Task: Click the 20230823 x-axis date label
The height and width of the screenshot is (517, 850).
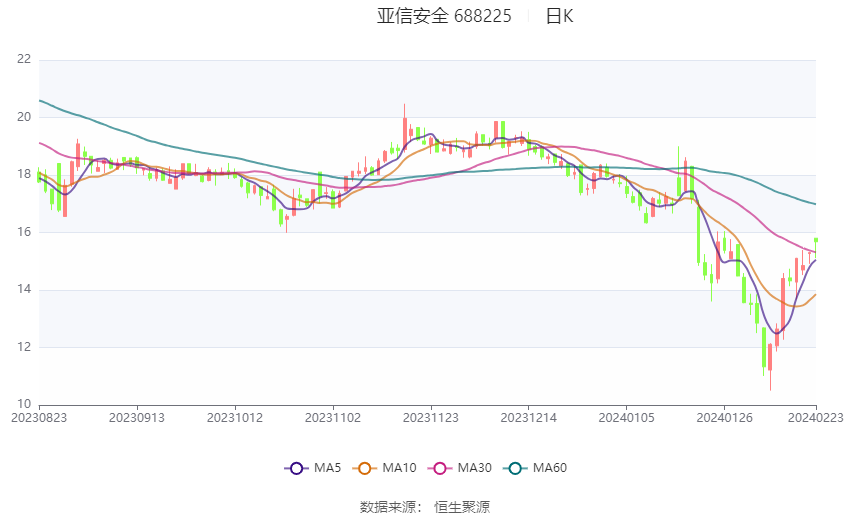Action: click(x=39, y=418)
